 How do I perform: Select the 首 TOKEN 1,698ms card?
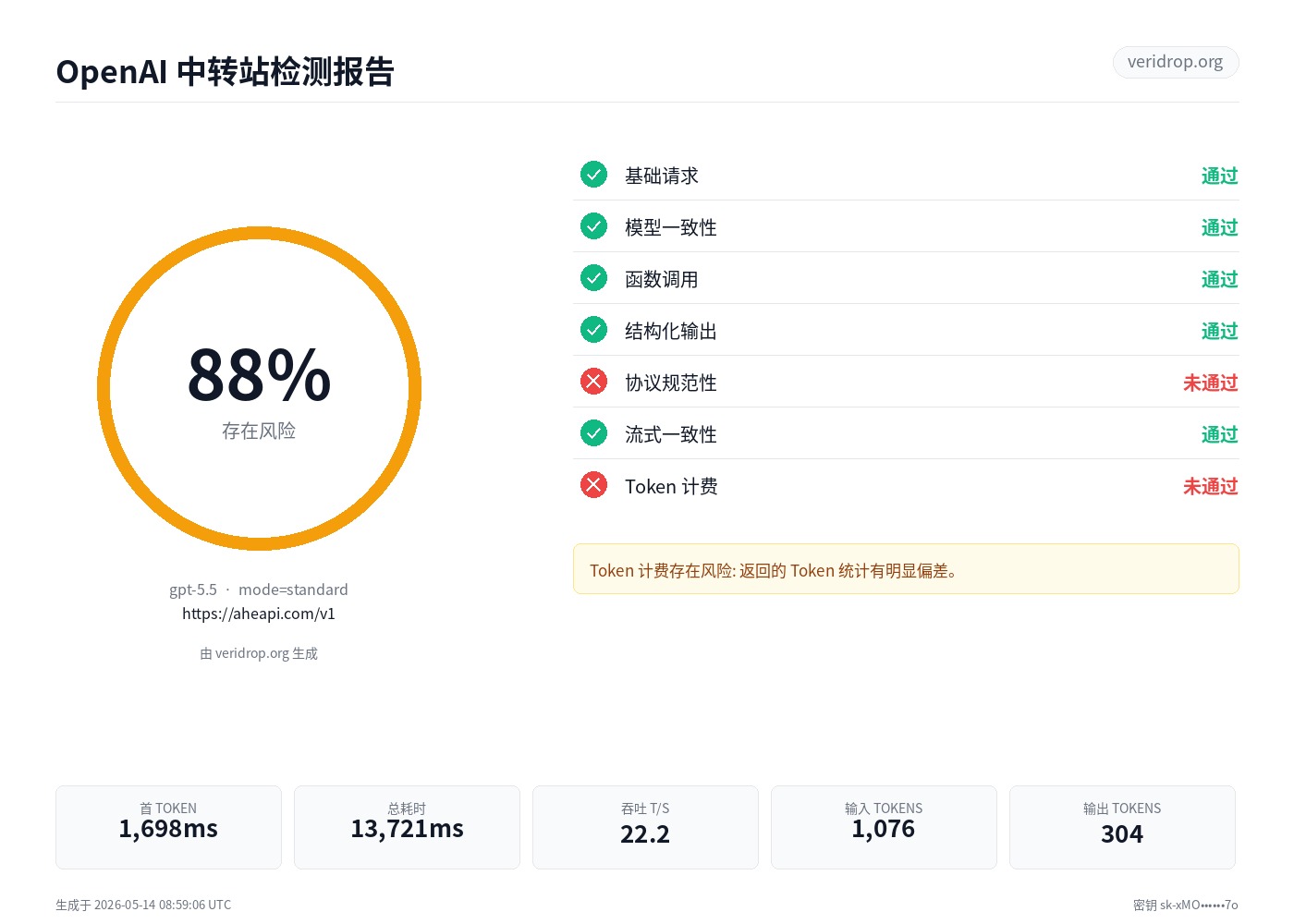[x=168, y=827]
